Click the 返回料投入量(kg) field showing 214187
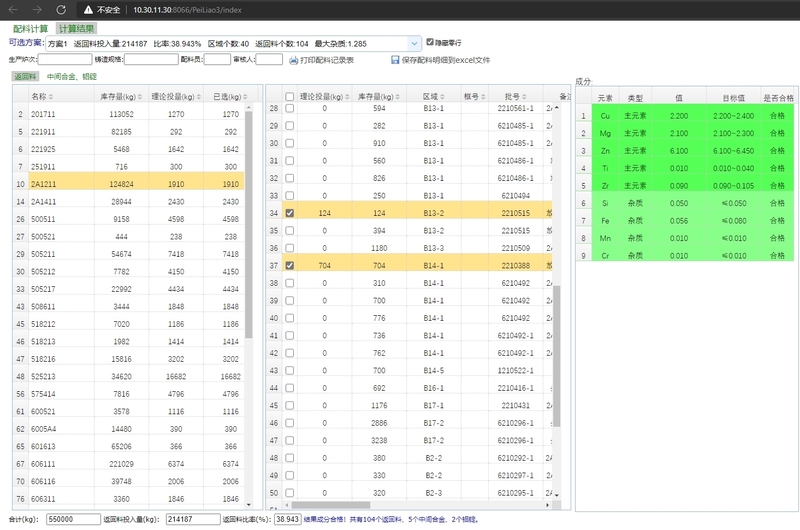The width and height of the screenshot is (800, 530). point(193,519)
